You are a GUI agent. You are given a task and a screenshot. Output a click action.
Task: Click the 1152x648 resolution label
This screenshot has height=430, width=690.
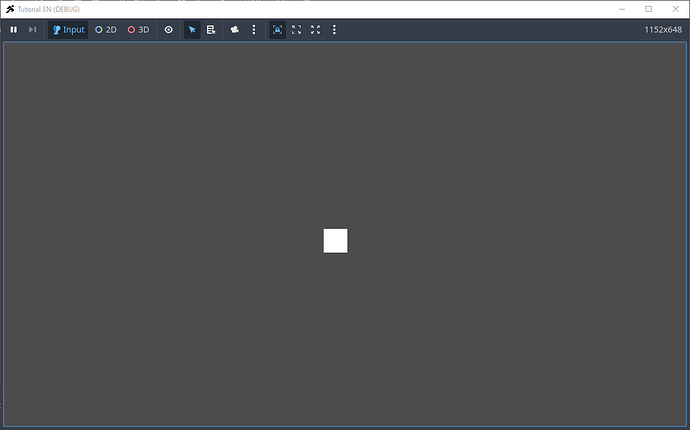(x=664, y=30)
